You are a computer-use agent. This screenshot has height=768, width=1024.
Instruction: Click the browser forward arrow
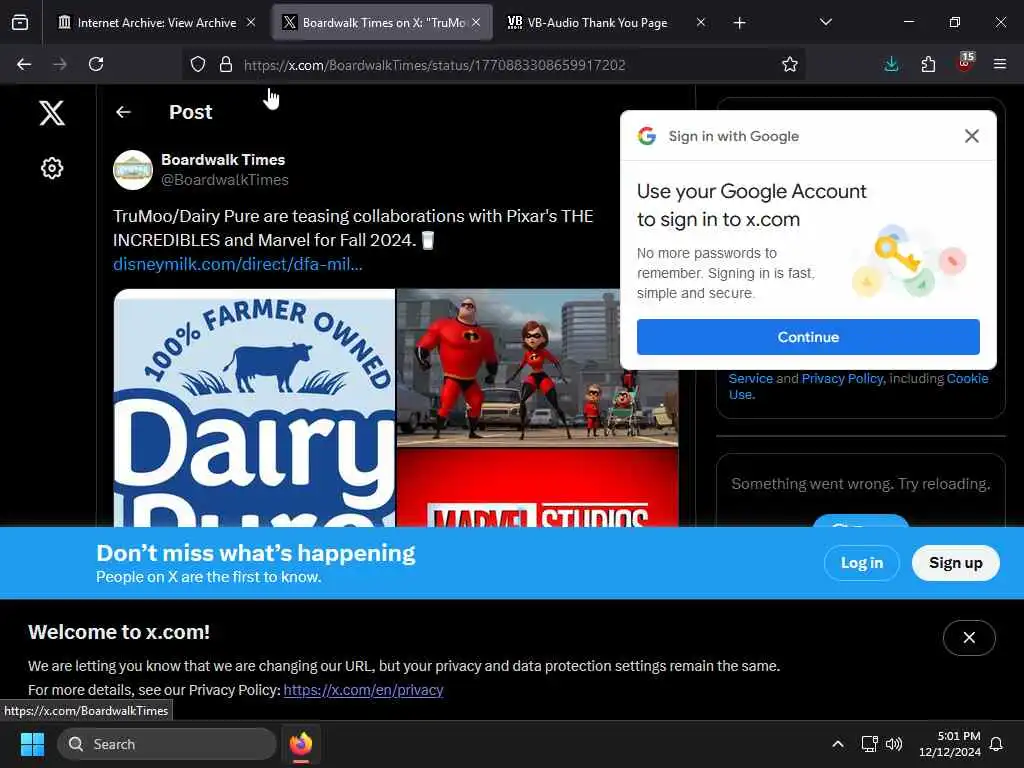coord(59,64)
